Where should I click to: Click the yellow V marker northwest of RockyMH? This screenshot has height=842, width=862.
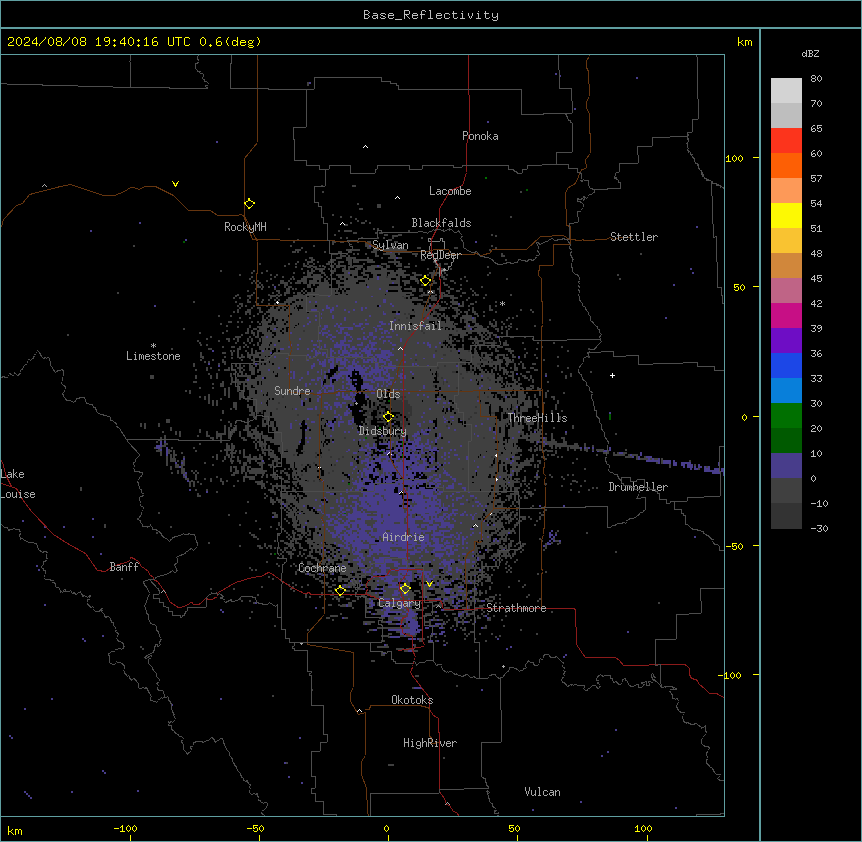(175, 184)
